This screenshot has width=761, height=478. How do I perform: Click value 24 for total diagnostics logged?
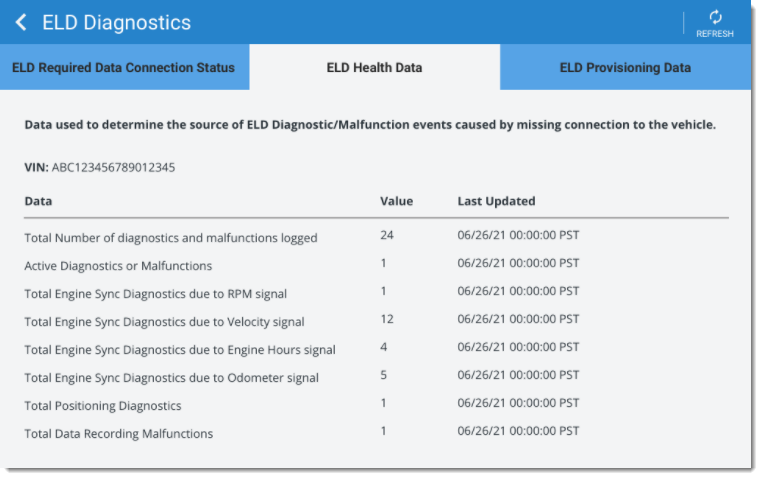tap(387, 235)
